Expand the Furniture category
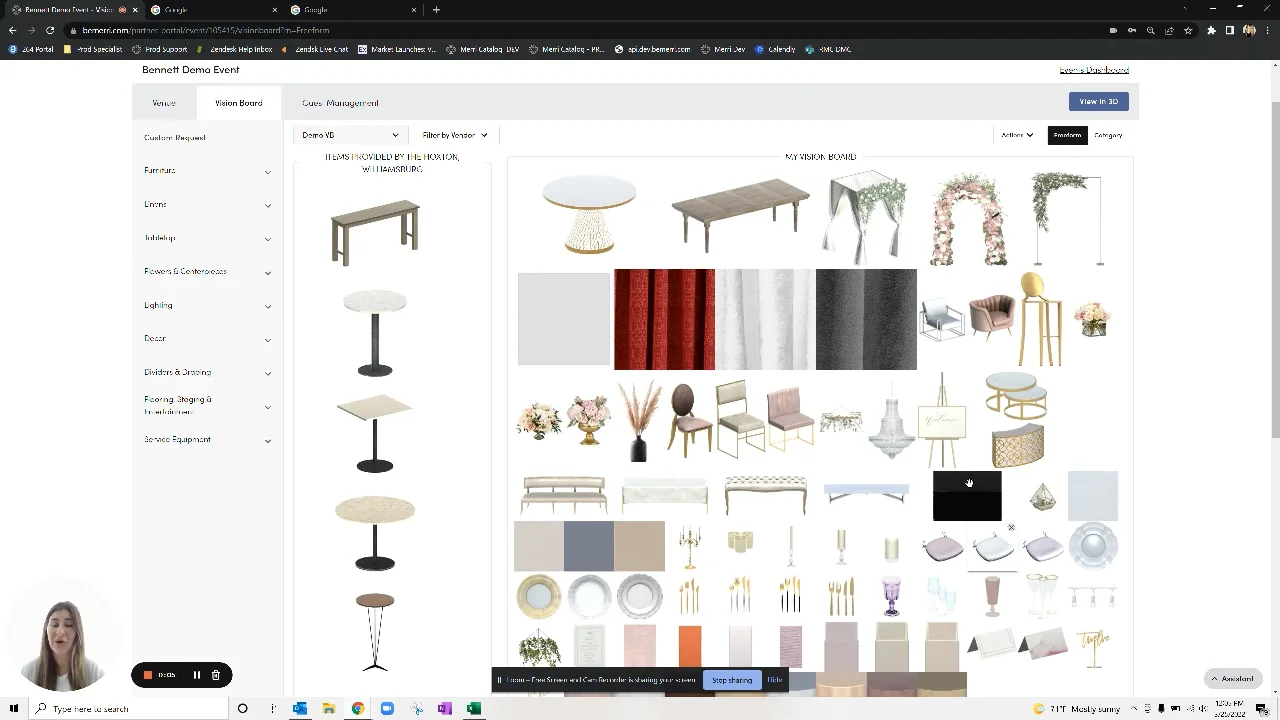This screenshot has height=720, width=1280. pyautogui.click(x=207, y=171)
